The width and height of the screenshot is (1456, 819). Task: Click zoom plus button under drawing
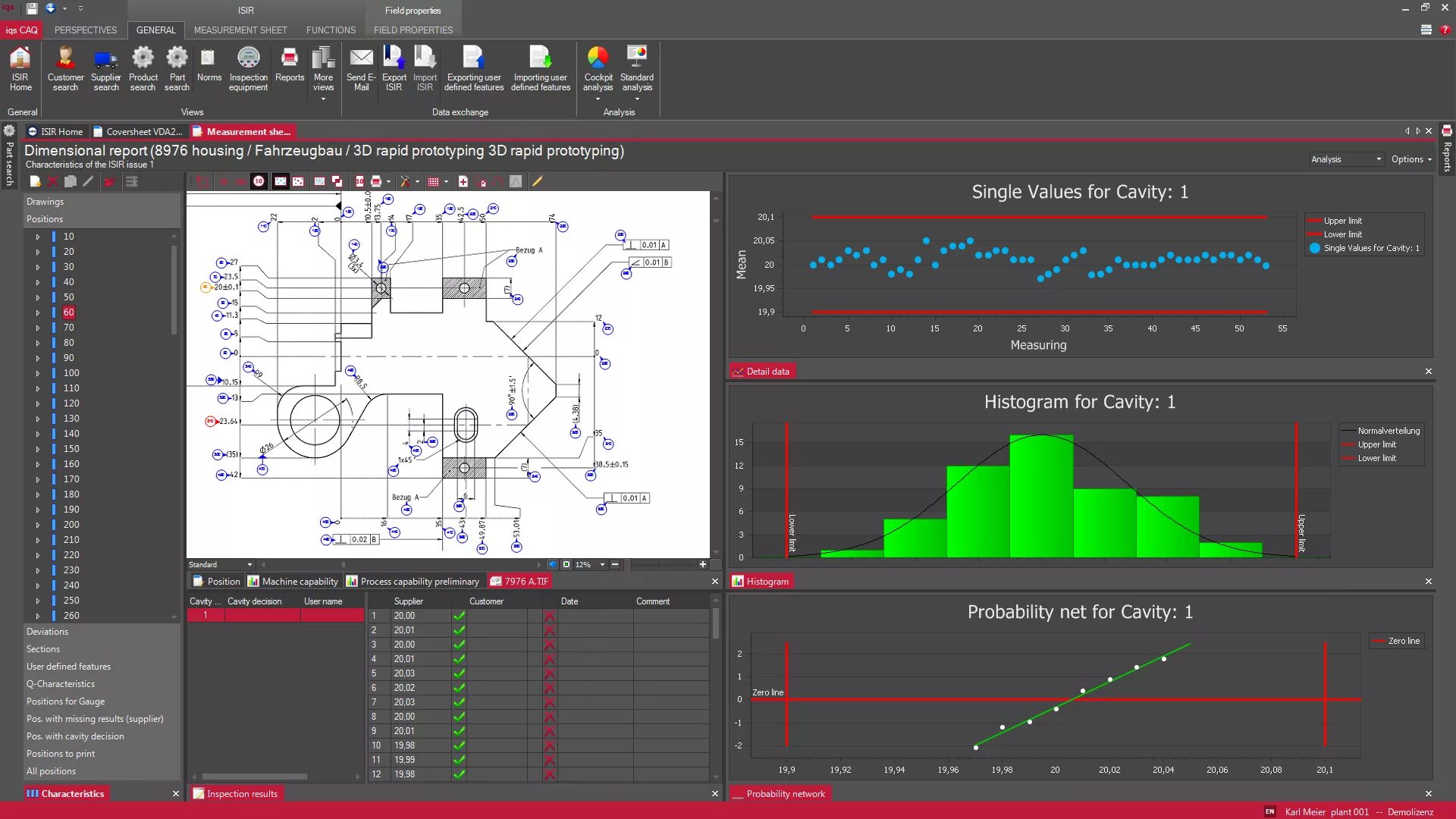[x=703, y=565]
